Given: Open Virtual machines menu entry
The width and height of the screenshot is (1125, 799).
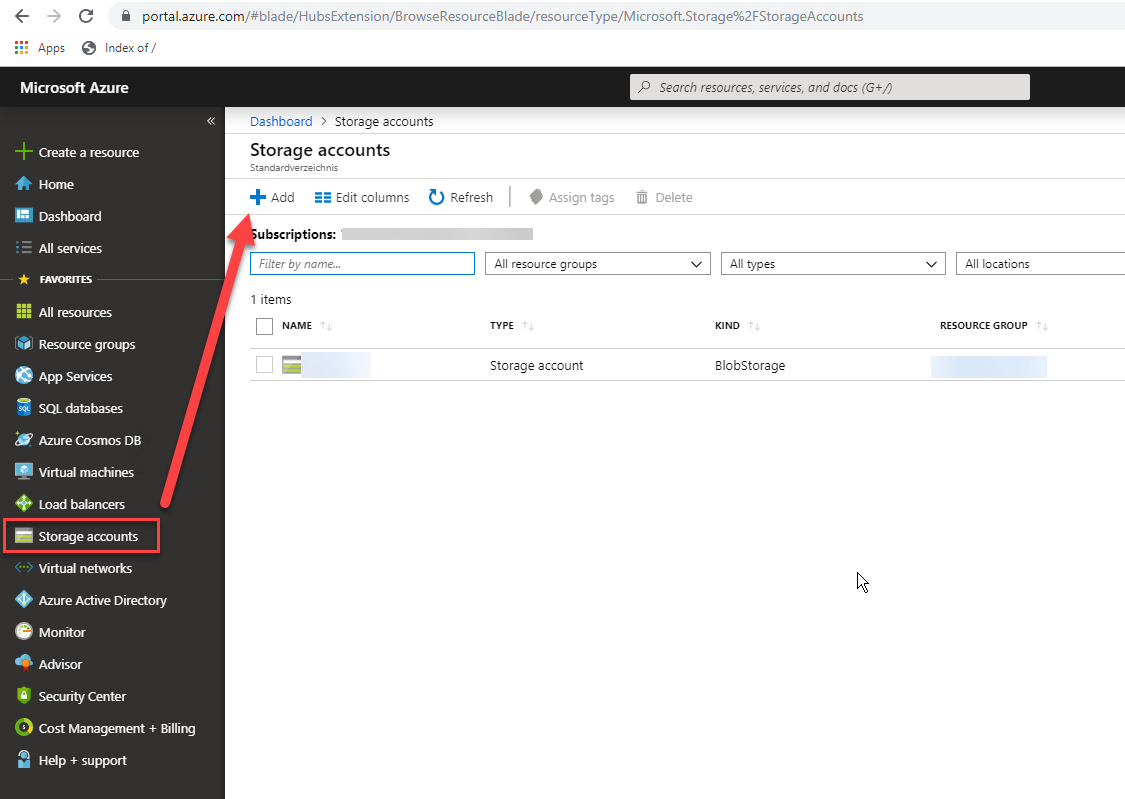Looking at the screenshot, I should (86, 472).
